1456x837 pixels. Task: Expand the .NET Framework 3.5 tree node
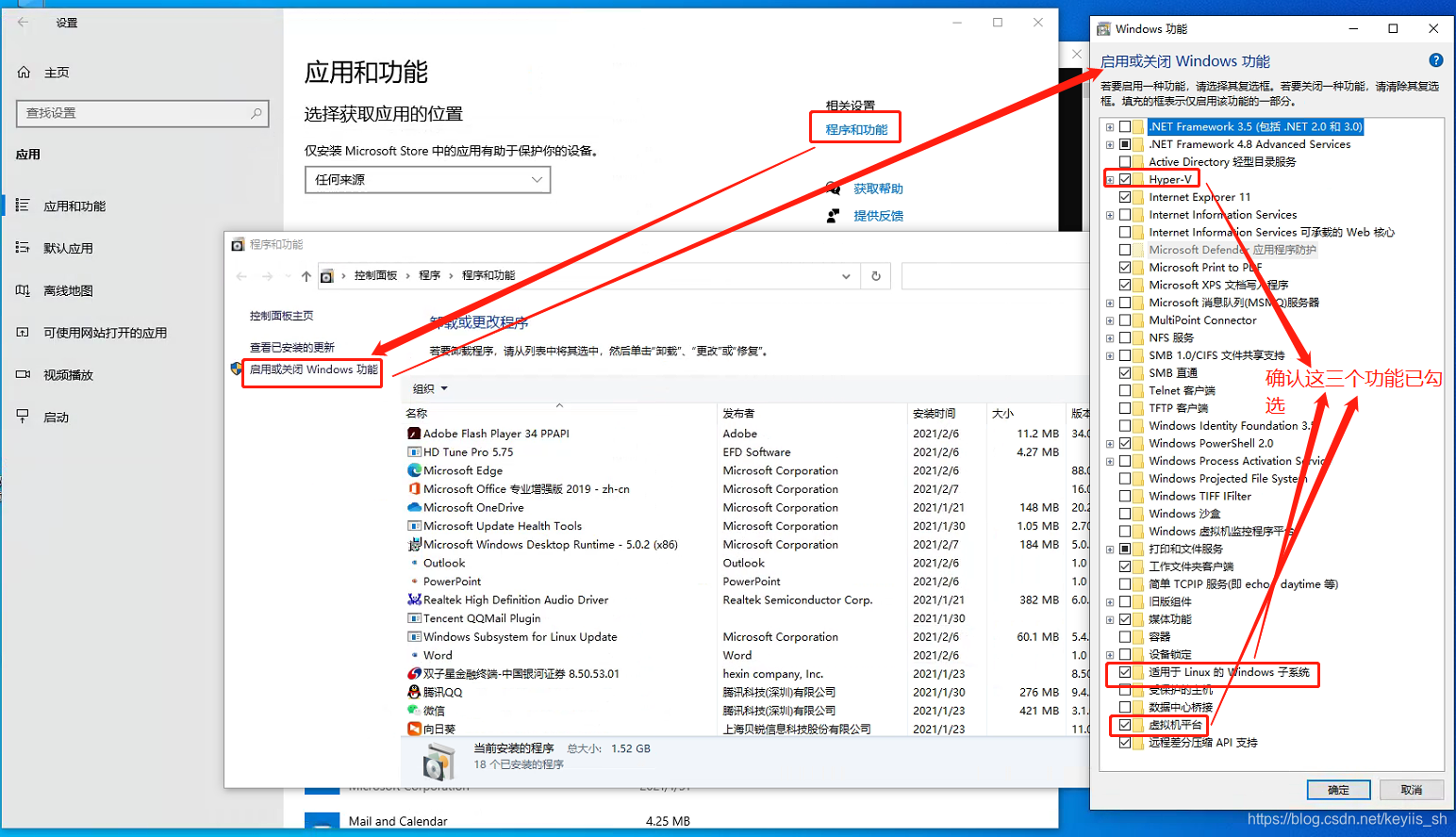tap(1110, 127)
